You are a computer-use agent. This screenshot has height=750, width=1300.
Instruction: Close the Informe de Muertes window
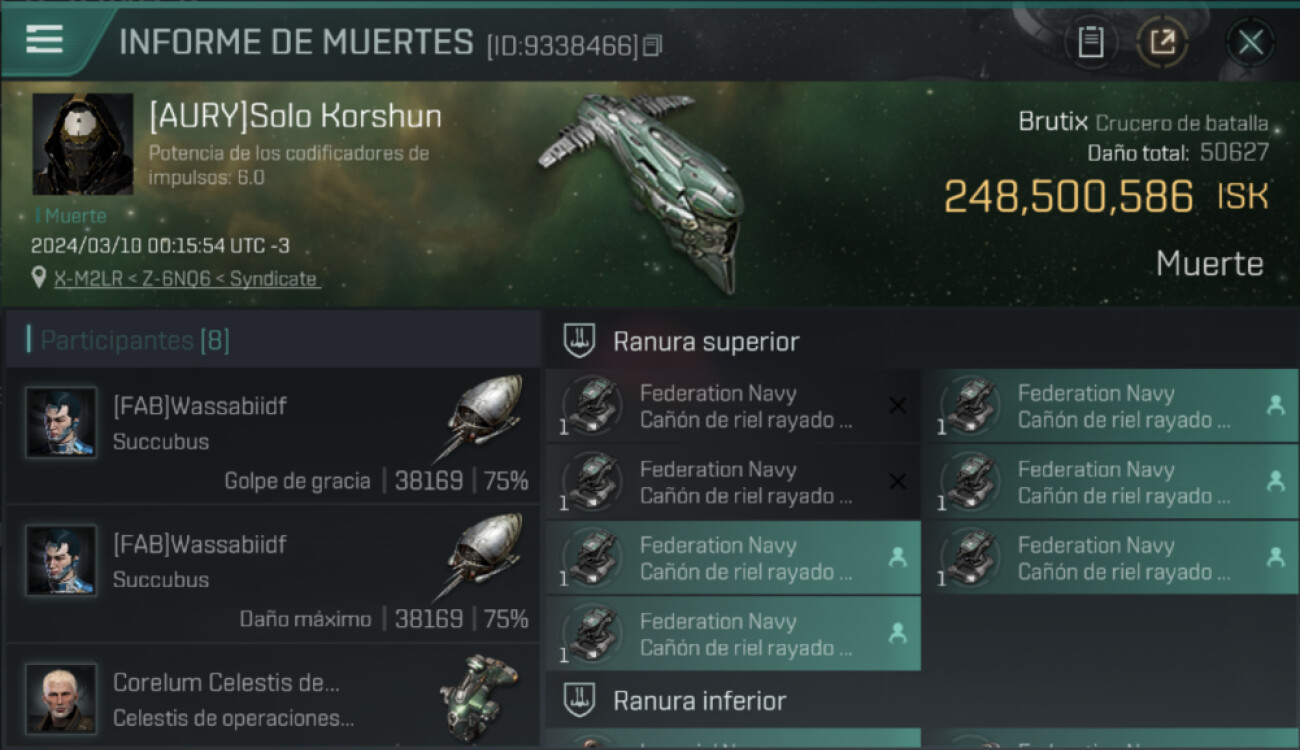[x=1250, y=42]
